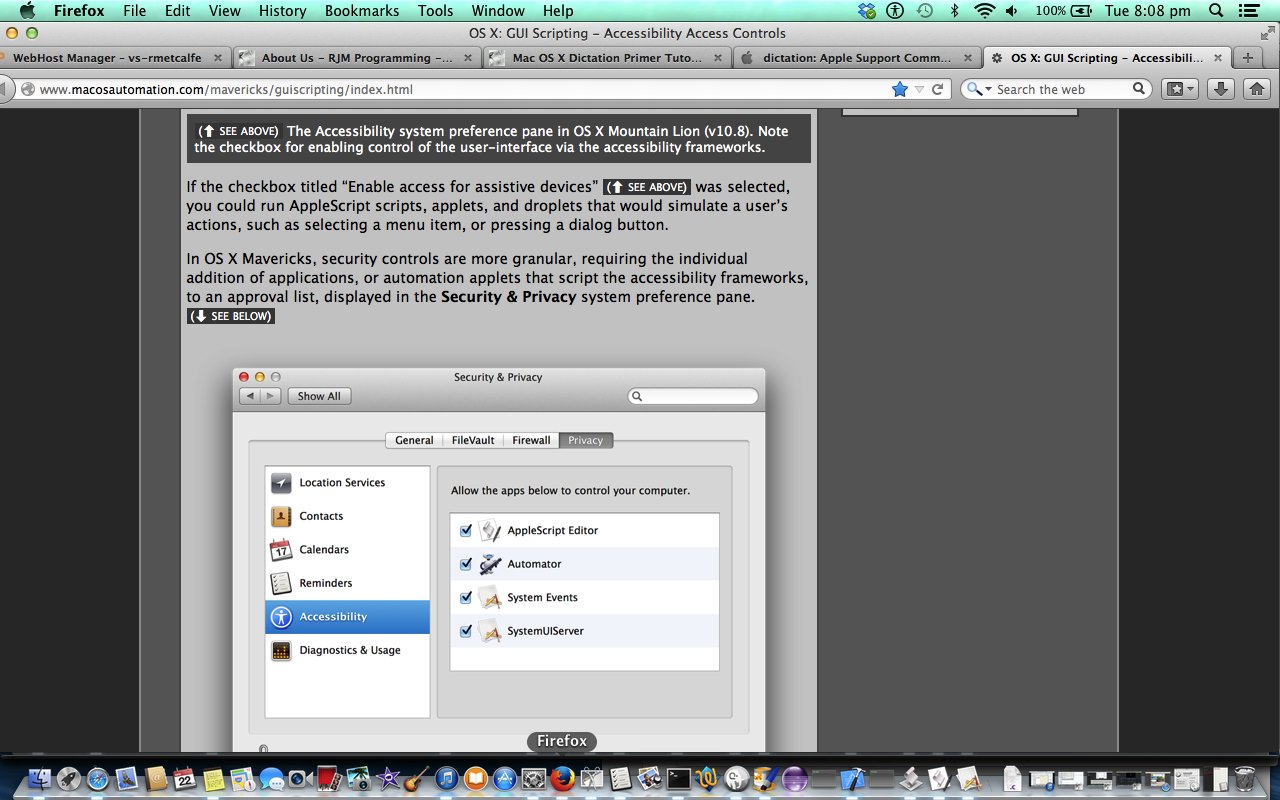Open the Time Machine menu bar icon

coord(925,11)
